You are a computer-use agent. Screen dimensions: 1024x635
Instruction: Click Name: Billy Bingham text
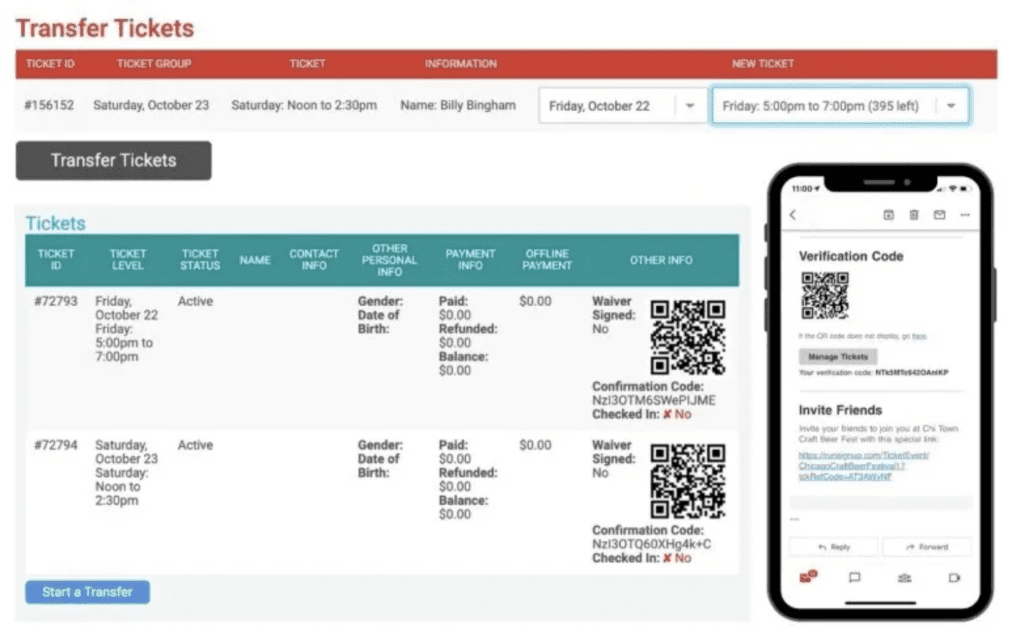click(458, 105)
